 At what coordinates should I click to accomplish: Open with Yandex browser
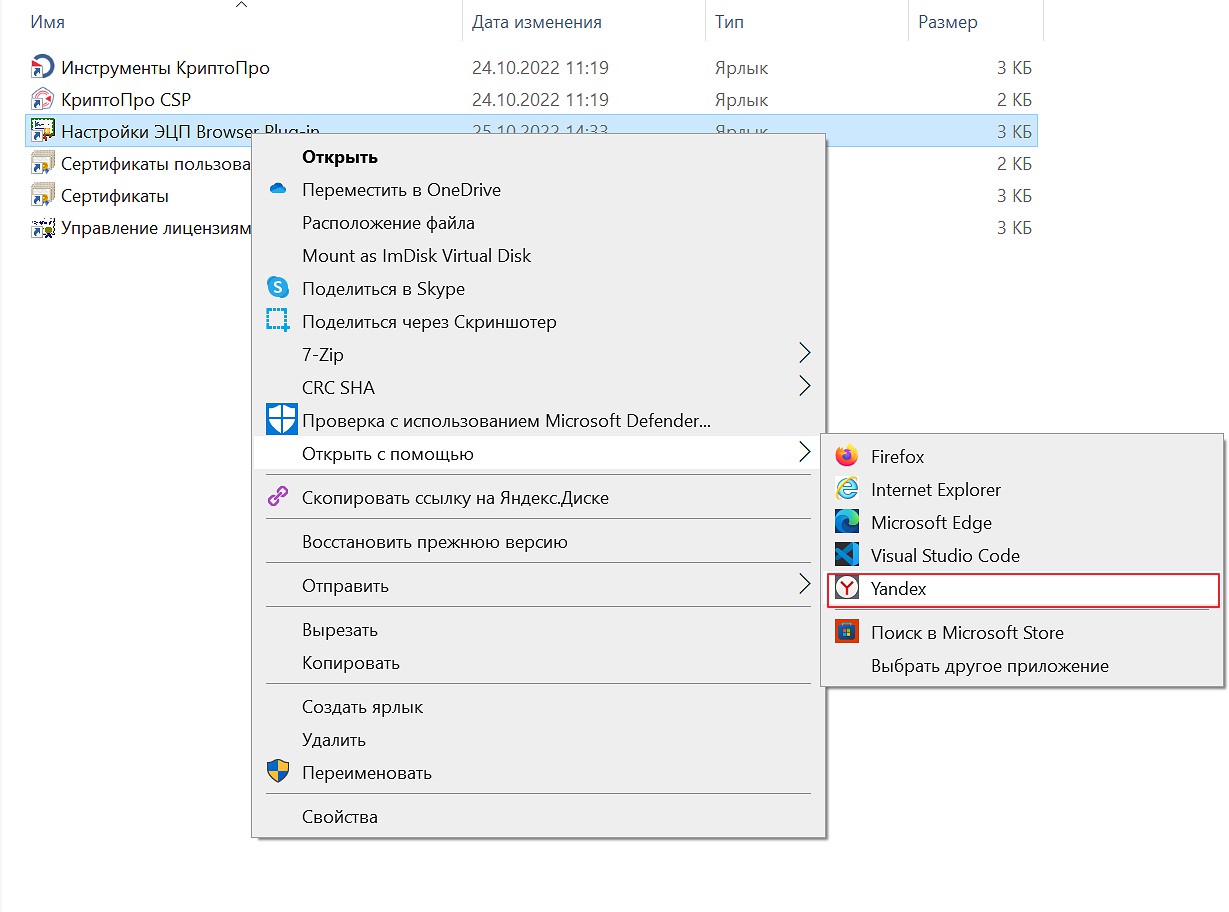click(1022, 589)
